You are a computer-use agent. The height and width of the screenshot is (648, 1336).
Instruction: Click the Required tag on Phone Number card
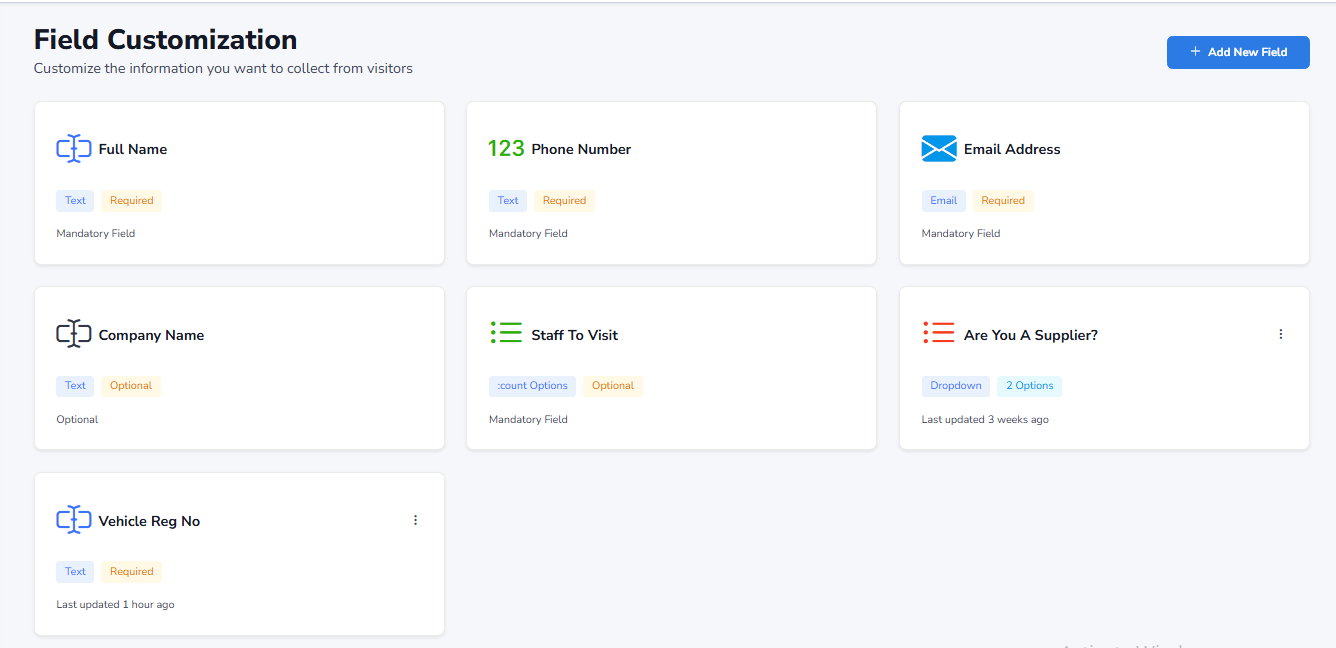(x=564, y=200)
